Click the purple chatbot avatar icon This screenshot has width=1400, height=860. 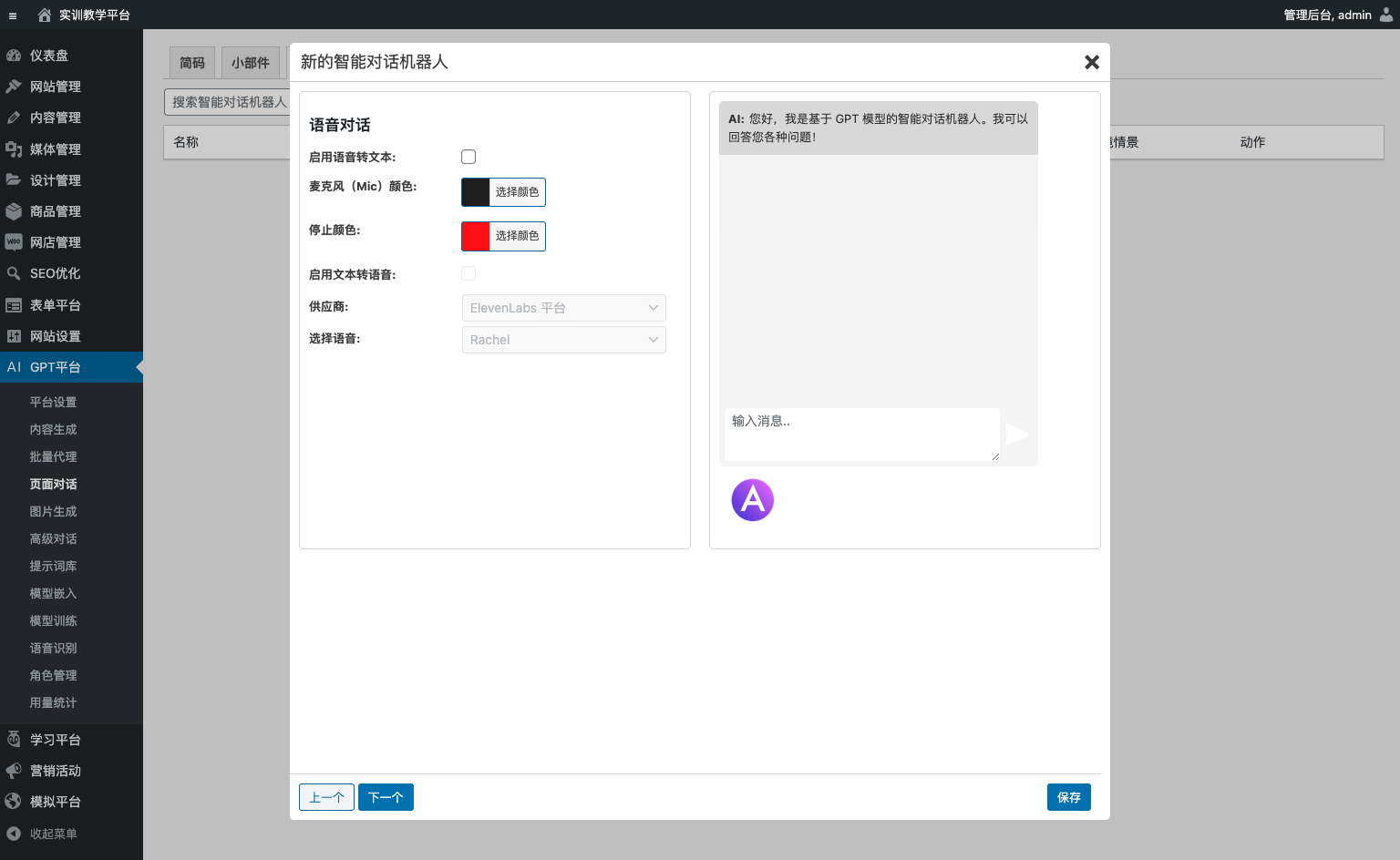[753, 500]
